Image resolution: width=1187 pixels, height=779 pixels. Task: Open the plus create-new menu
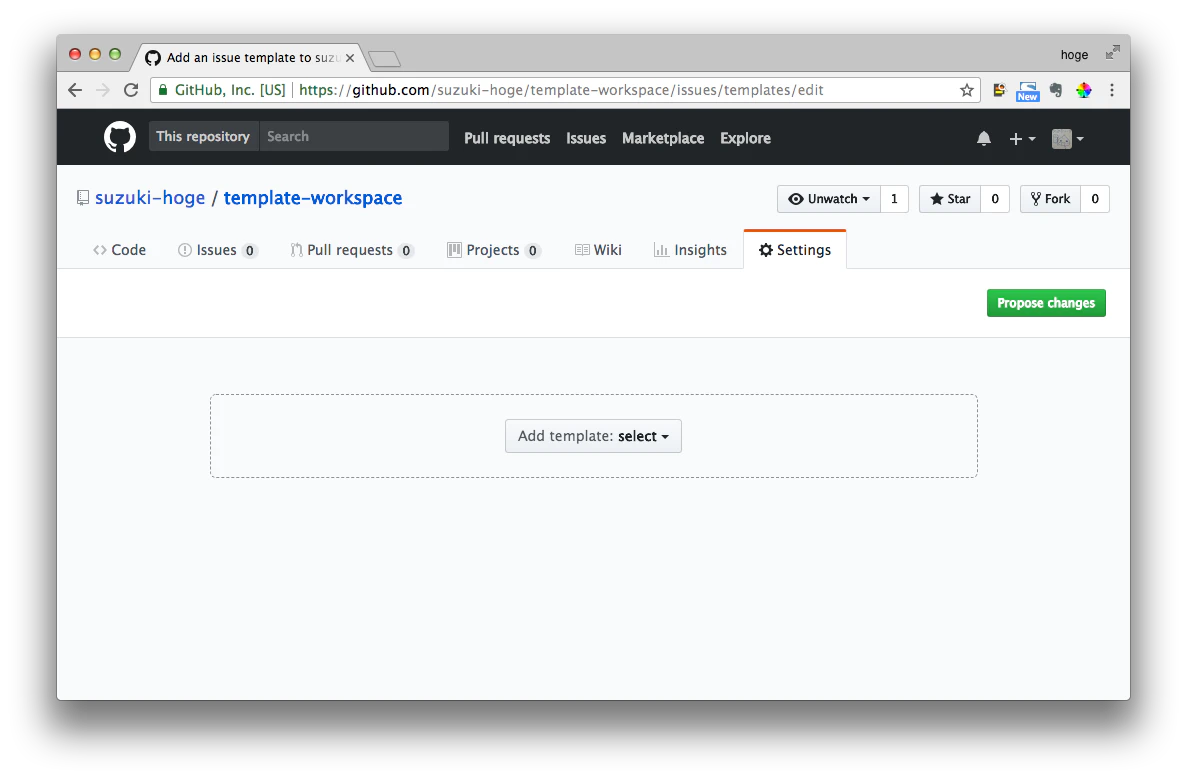click(1022, 139)
